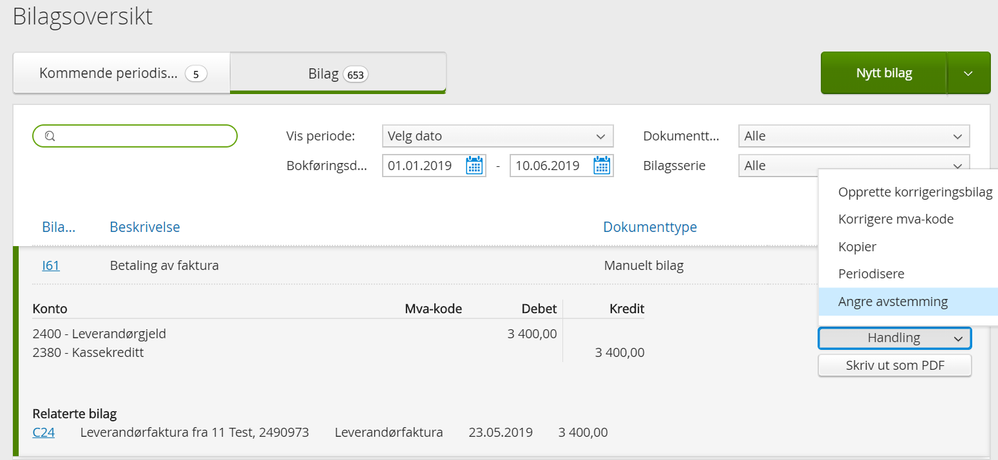The image size is (998, 460).
Task: Open related voucher link C24
Action: pyautogui.click(x=43, y=433)
